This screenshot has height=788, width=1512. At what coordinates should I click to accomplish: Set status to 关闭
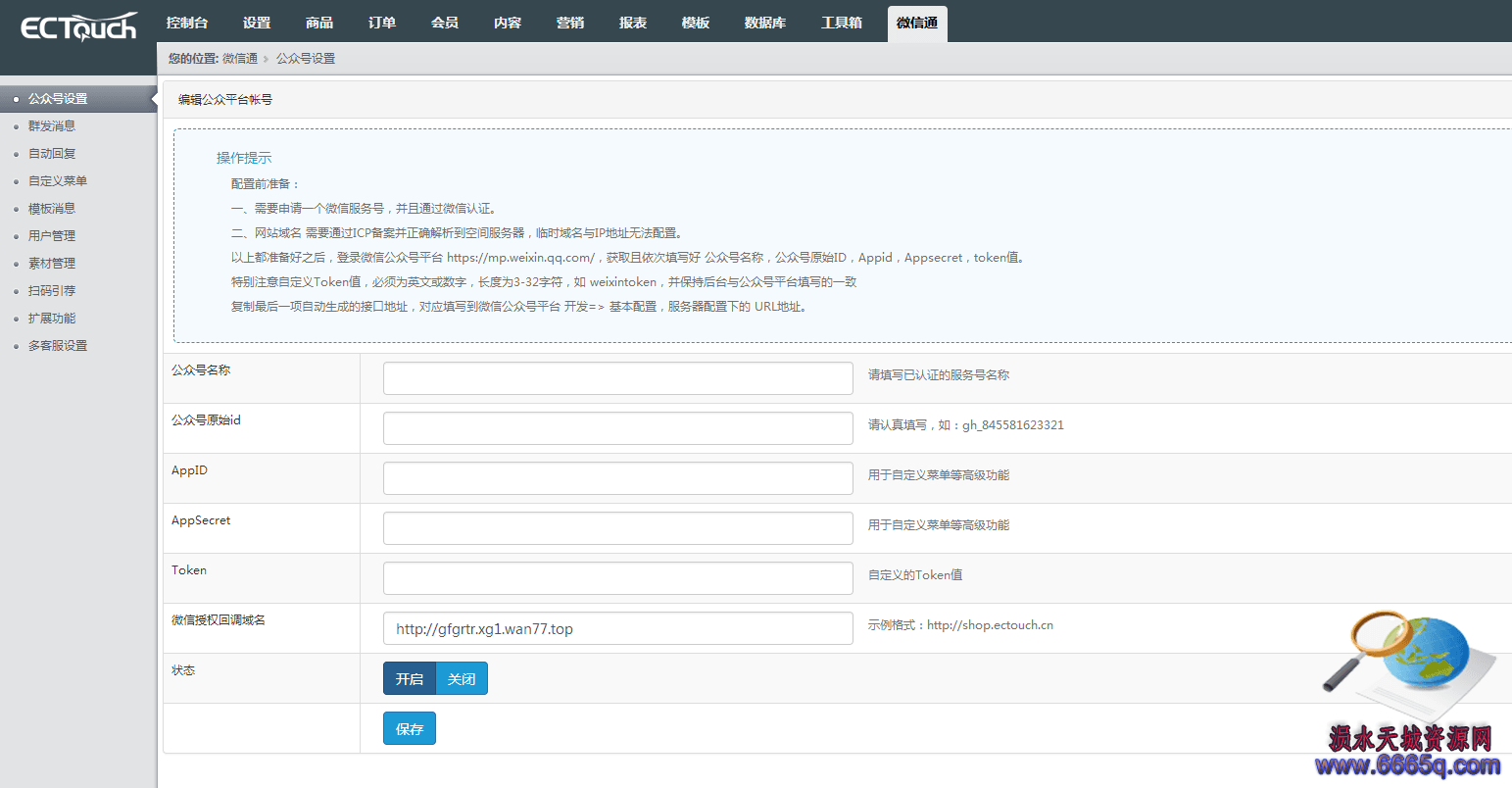click(462, 678)
